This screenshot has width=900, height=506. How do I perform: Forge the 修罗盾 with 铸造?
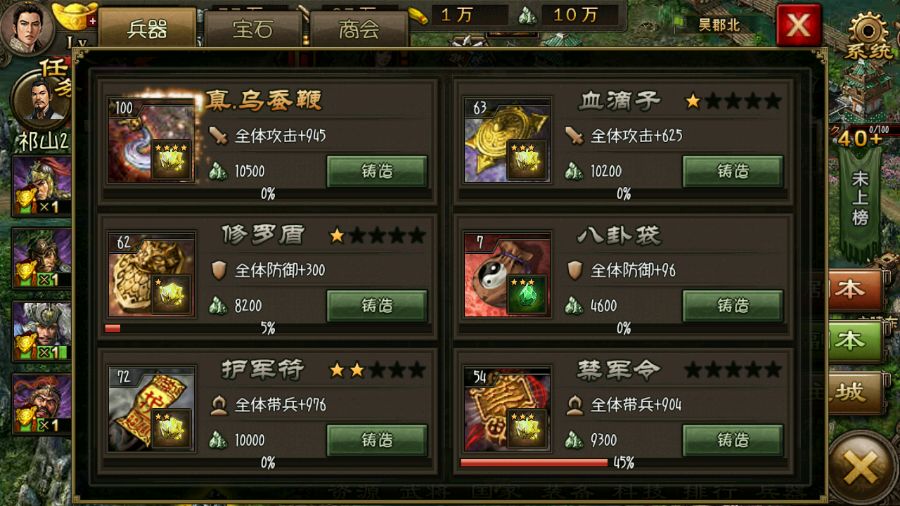377,305
